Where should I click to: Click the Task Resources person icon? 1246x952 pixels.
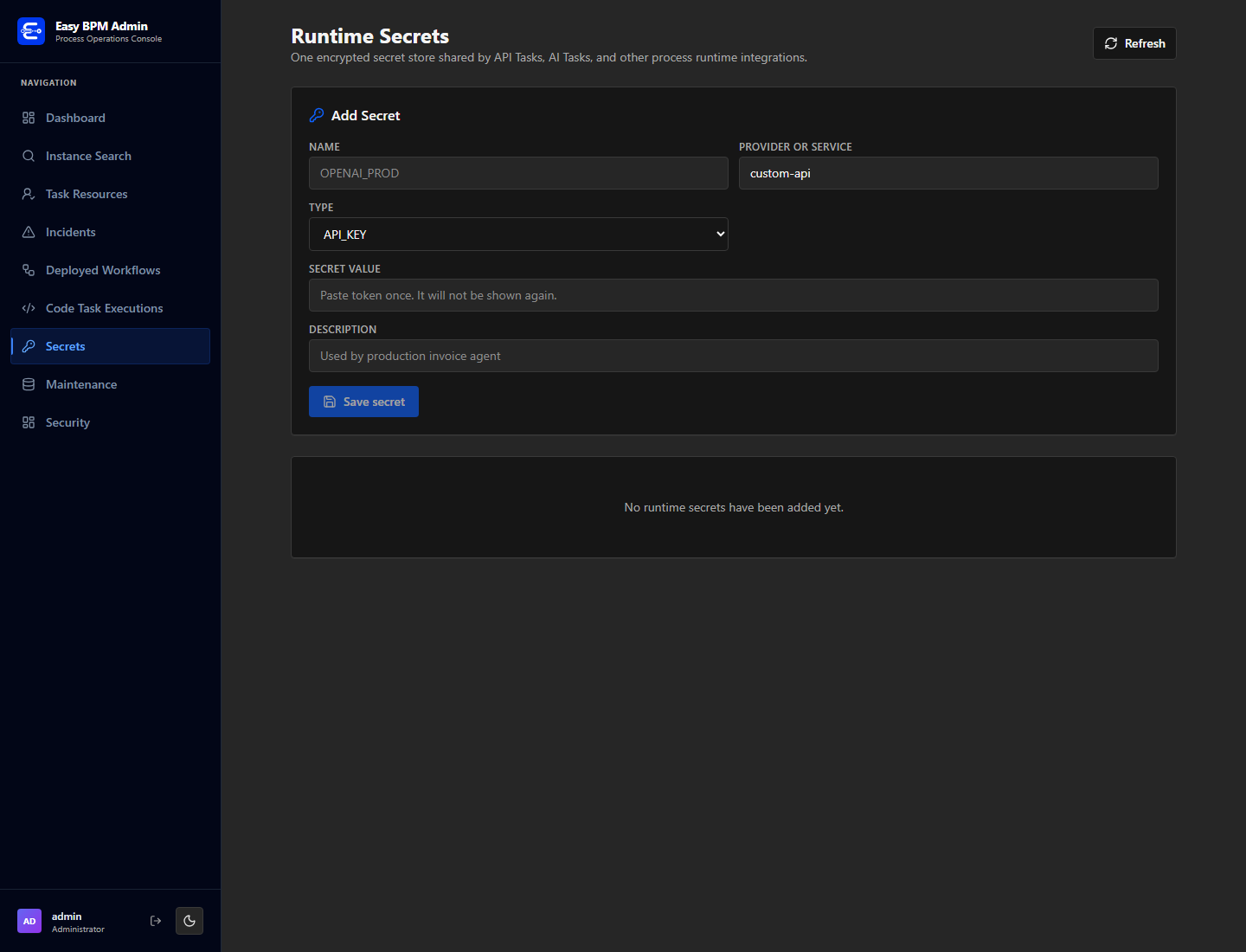click(29, 194)
